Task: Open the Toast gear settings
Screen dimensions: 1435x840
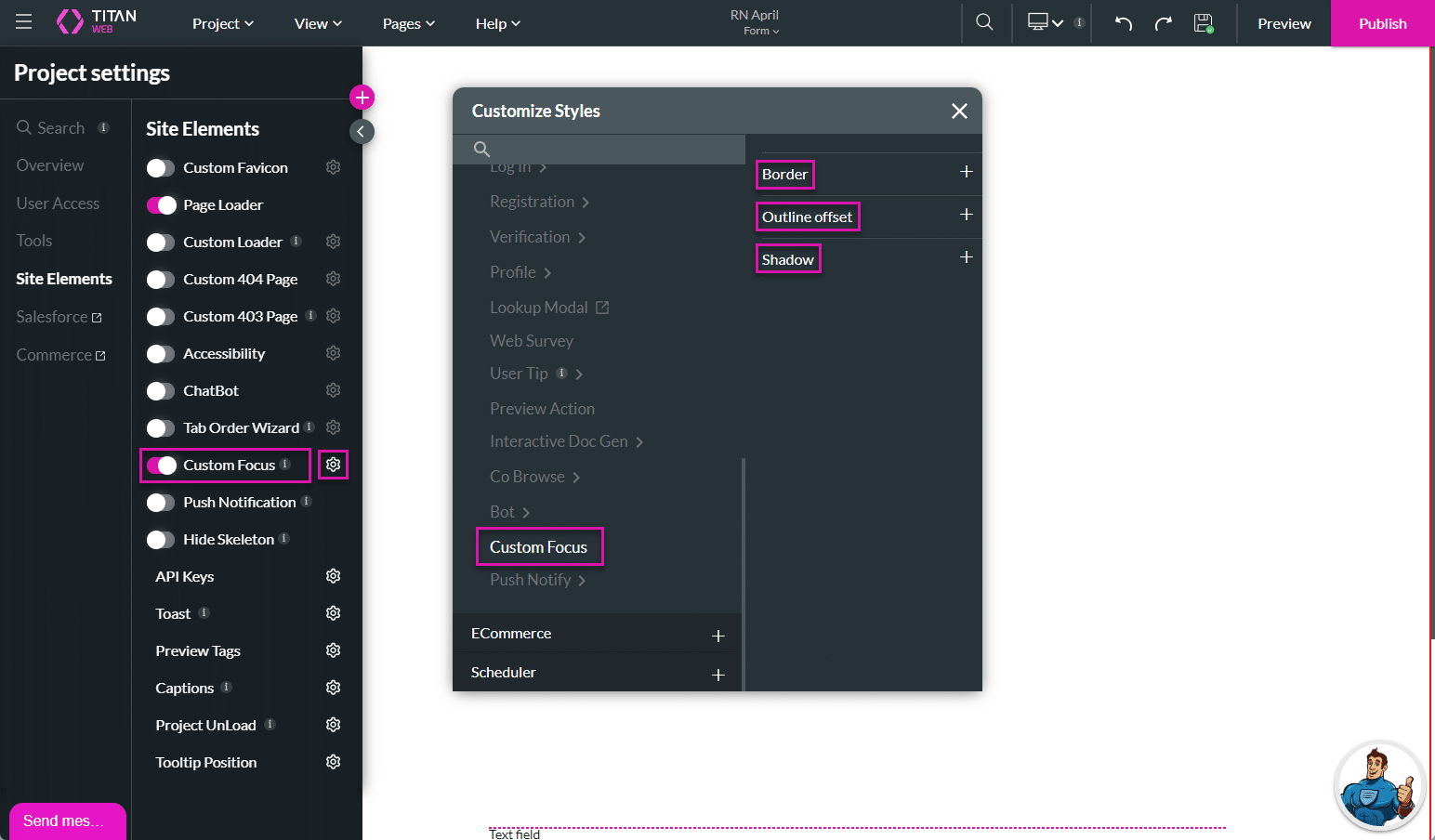Action: coord(333,613)
